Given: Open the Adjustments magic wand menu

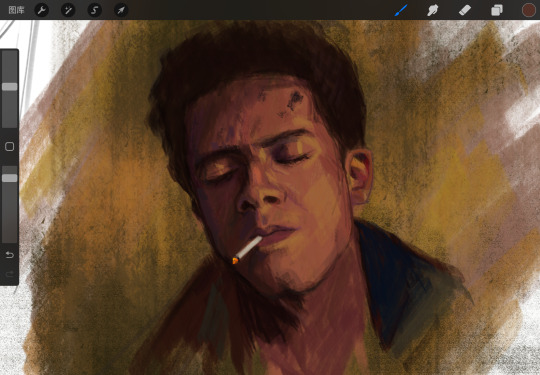Looking at the screenshot, I should pyautogui.click(x=68, y=10).
